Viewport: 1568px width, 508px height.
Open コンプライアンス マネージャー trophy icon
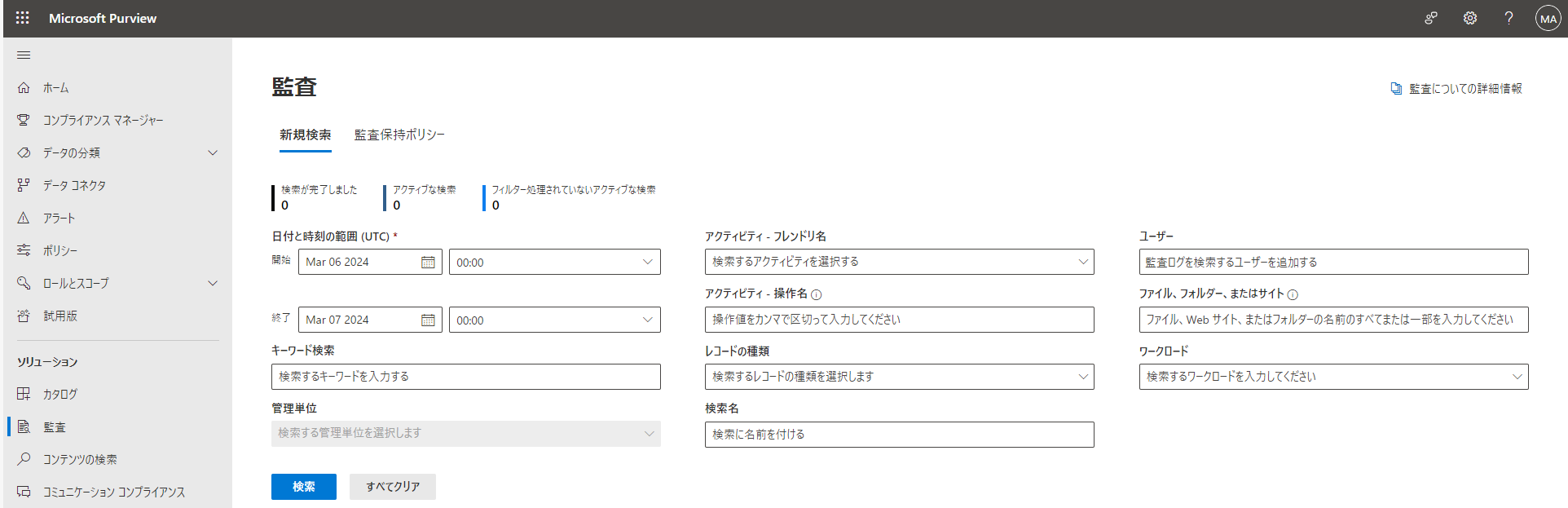click(24, 120)
